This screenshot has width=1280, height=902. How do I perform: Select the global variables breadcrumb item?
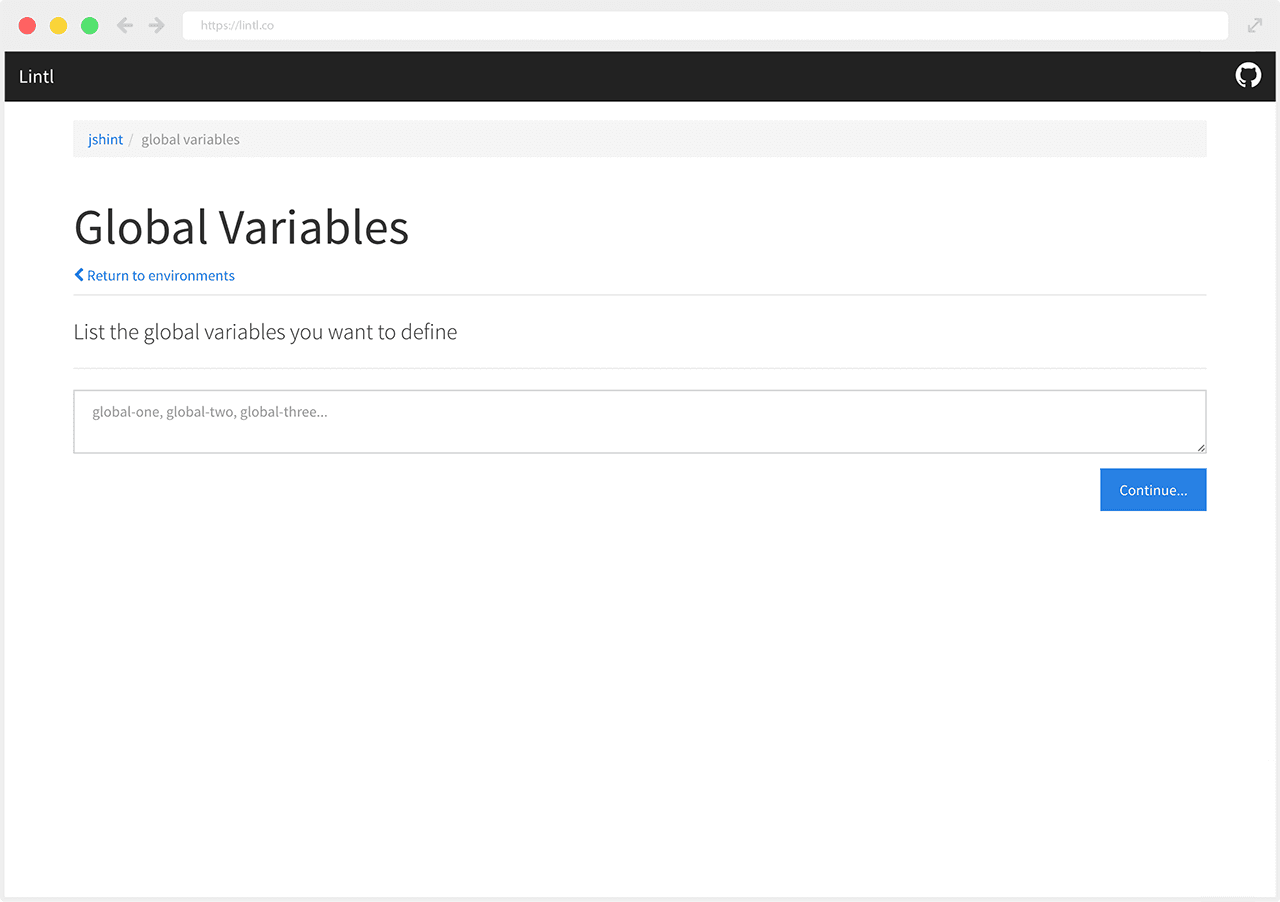point(190,139)
